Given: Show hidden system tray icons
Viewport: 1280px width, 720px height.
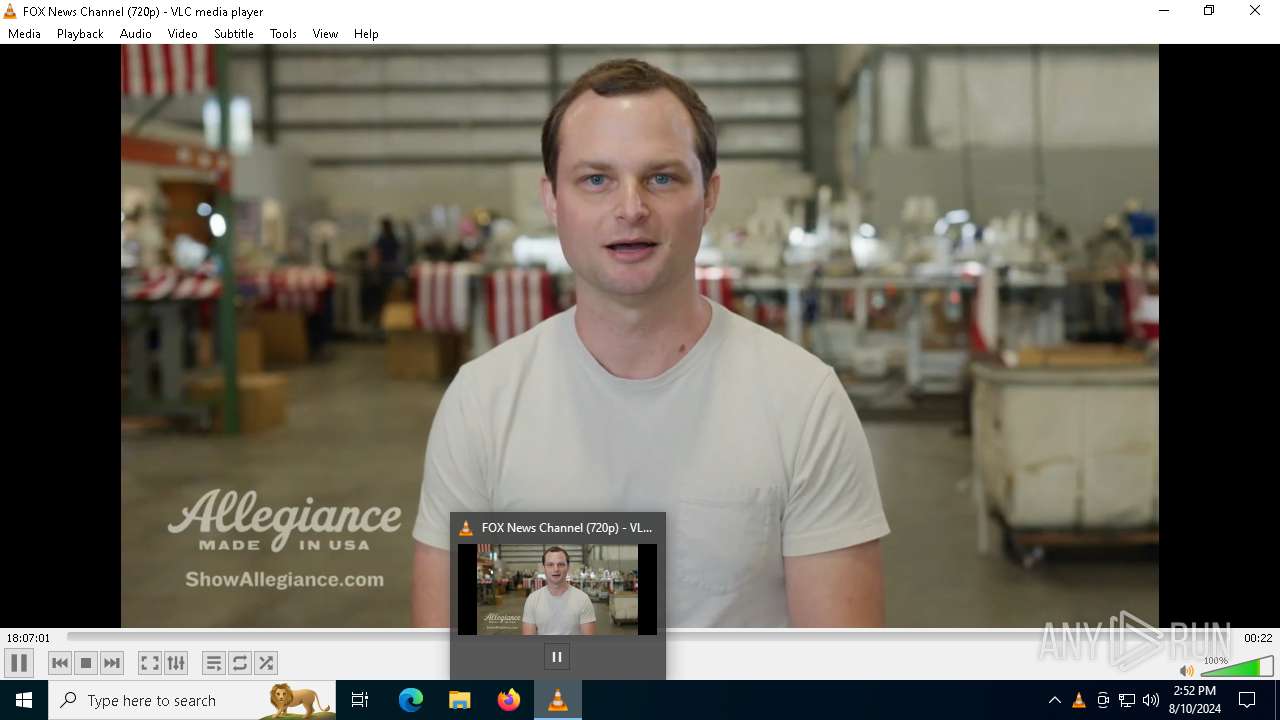Looking at the screenshot, I should 1054,700.
